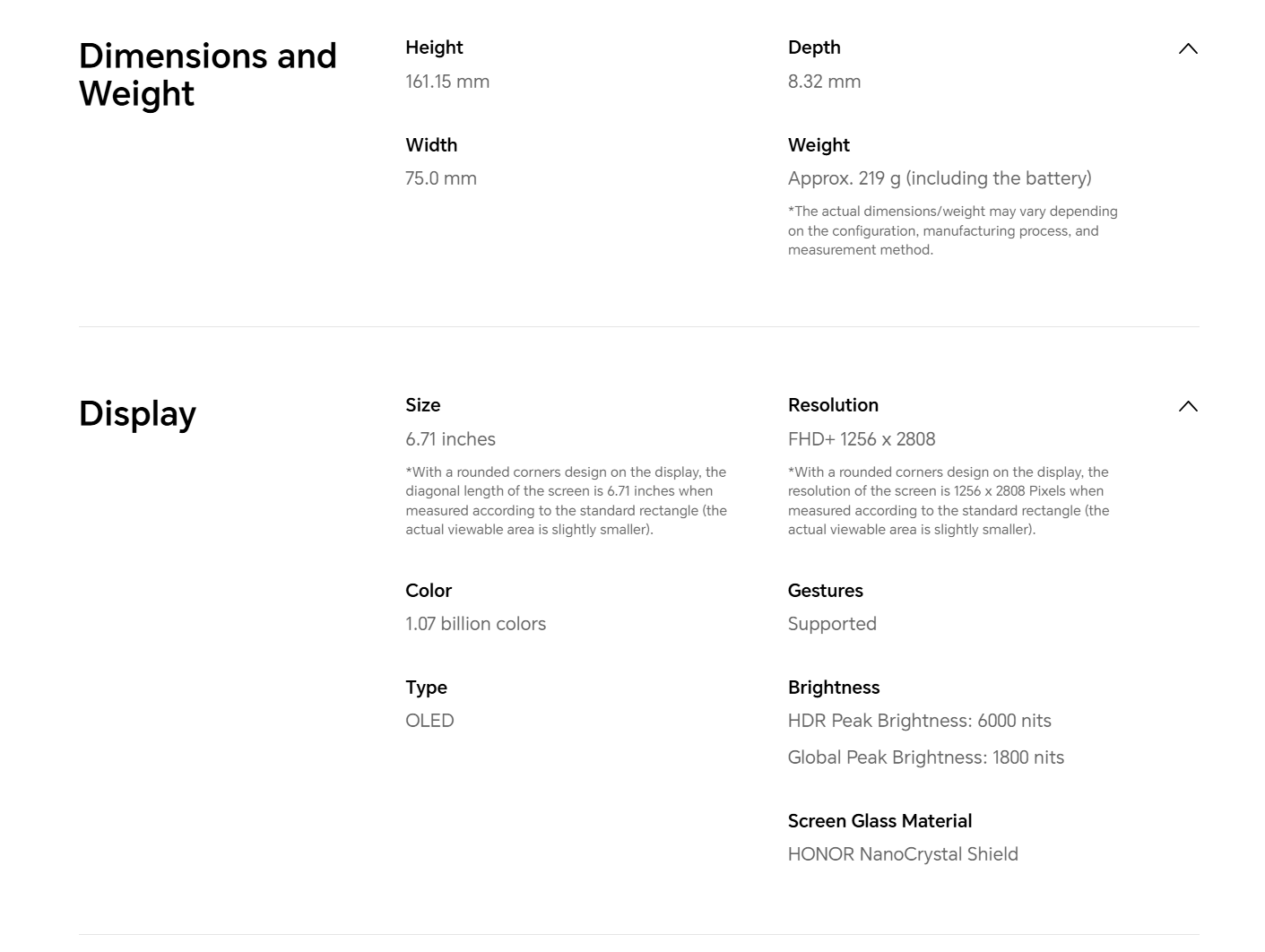Select the Height label
1265x952 pixels.
434,48
